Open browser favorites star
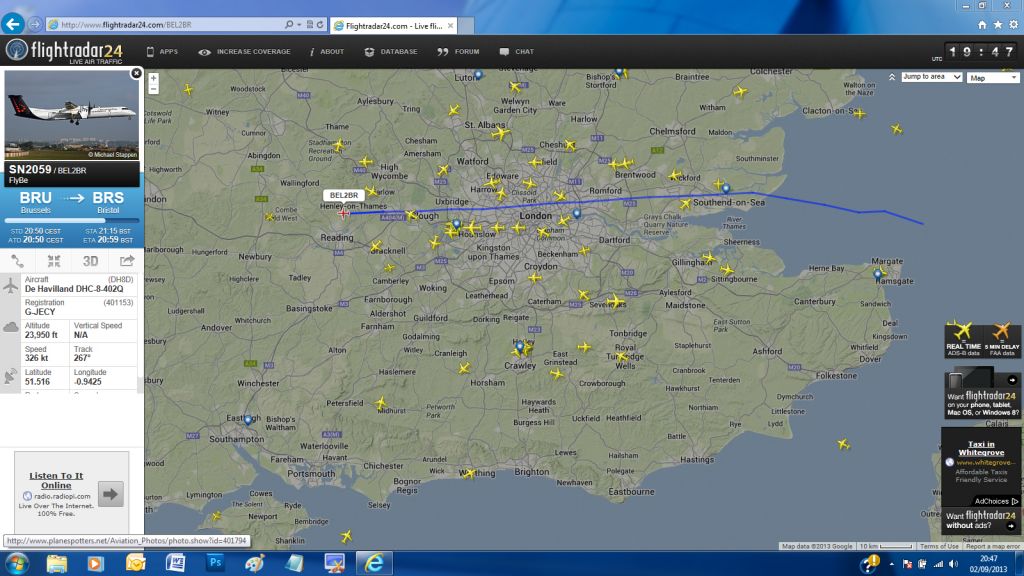This screenshot has width=1024, height=576. (998, 25)
